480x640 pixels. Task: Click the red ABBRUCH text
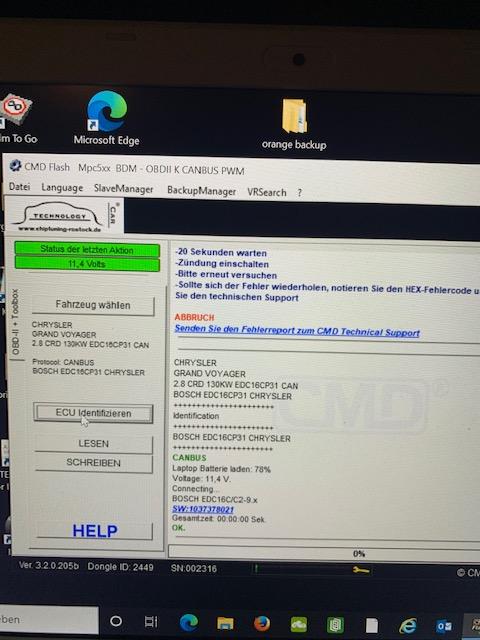point(194,317)
